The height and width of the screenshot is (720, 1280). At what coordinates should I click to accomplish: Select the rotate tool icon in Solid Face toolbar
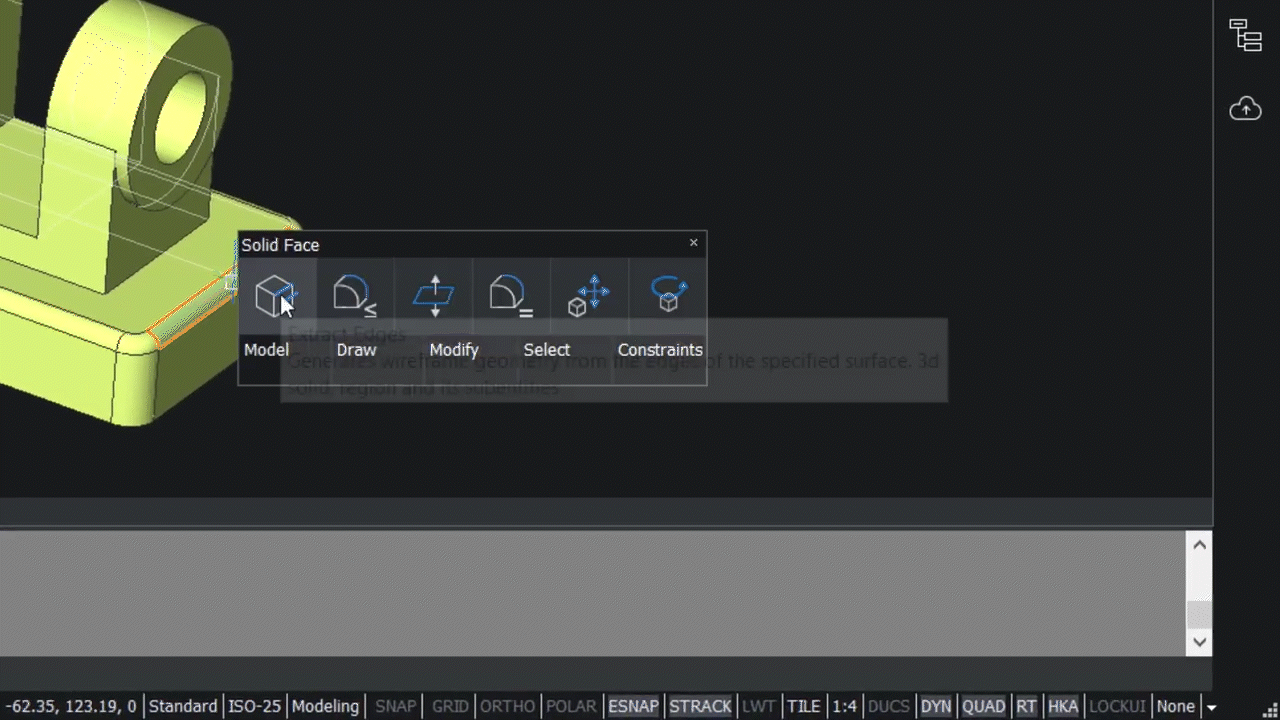click(668, 293)
